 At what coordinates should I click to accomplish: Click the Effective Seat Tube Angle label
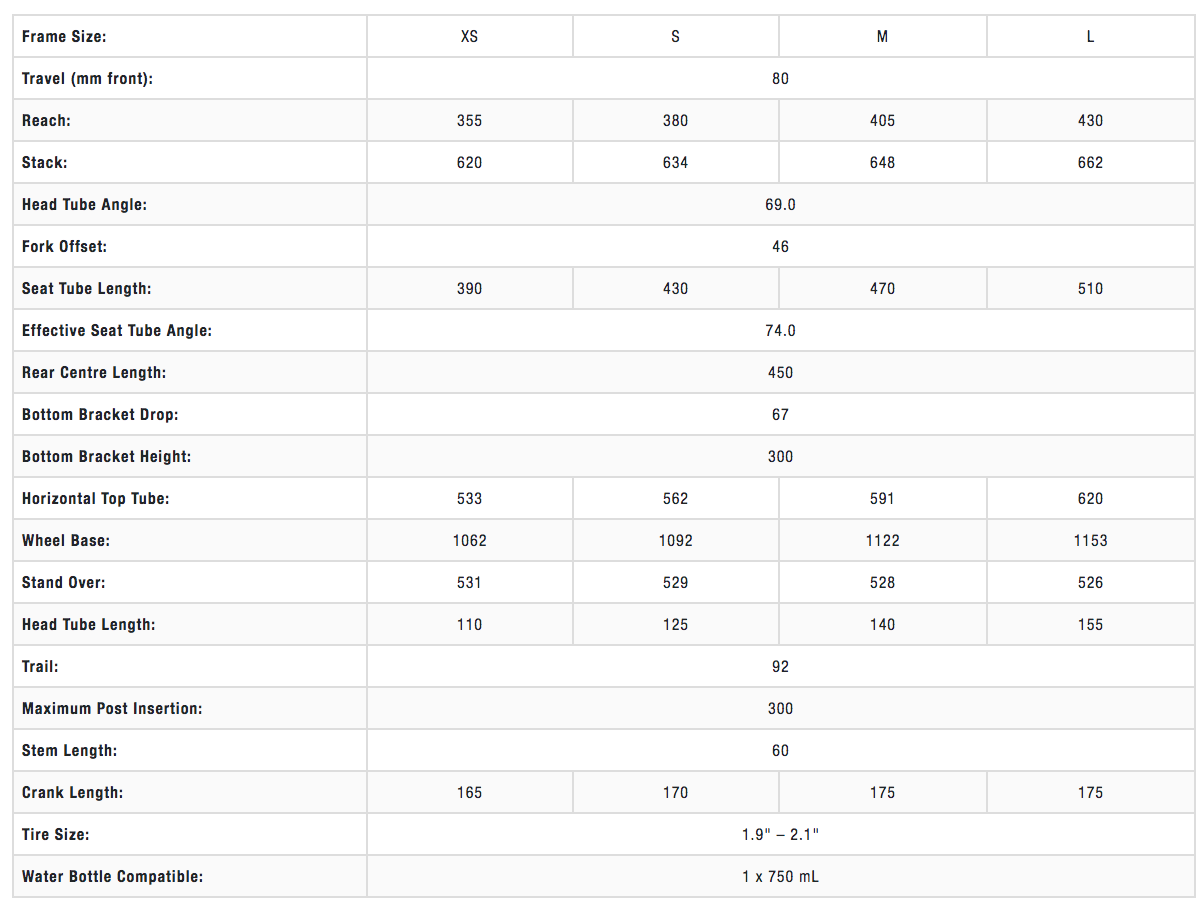coord(117,331)
